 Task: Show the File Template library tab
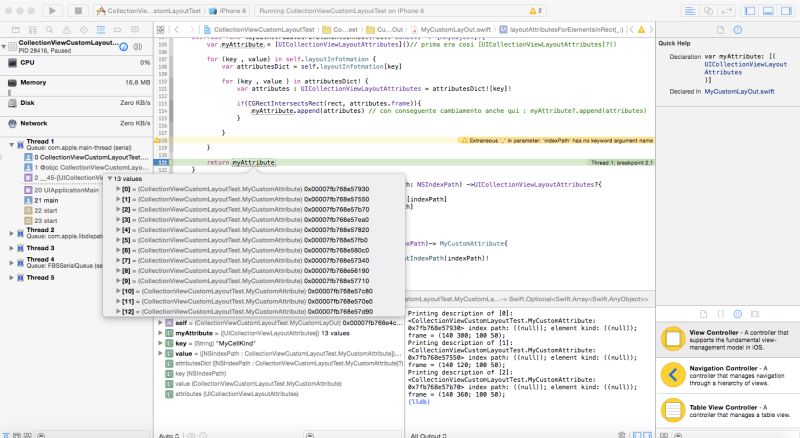[x=703, y=314]
